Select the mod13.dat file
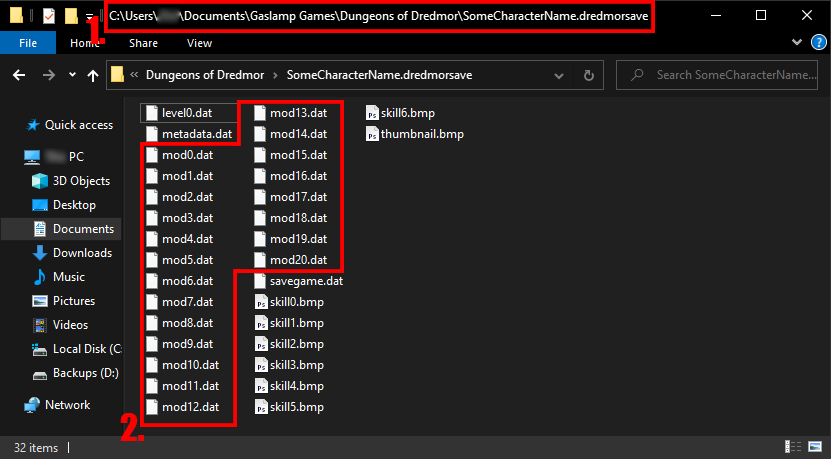The width and height of the screenshot is (831, 459). (290, 113)
